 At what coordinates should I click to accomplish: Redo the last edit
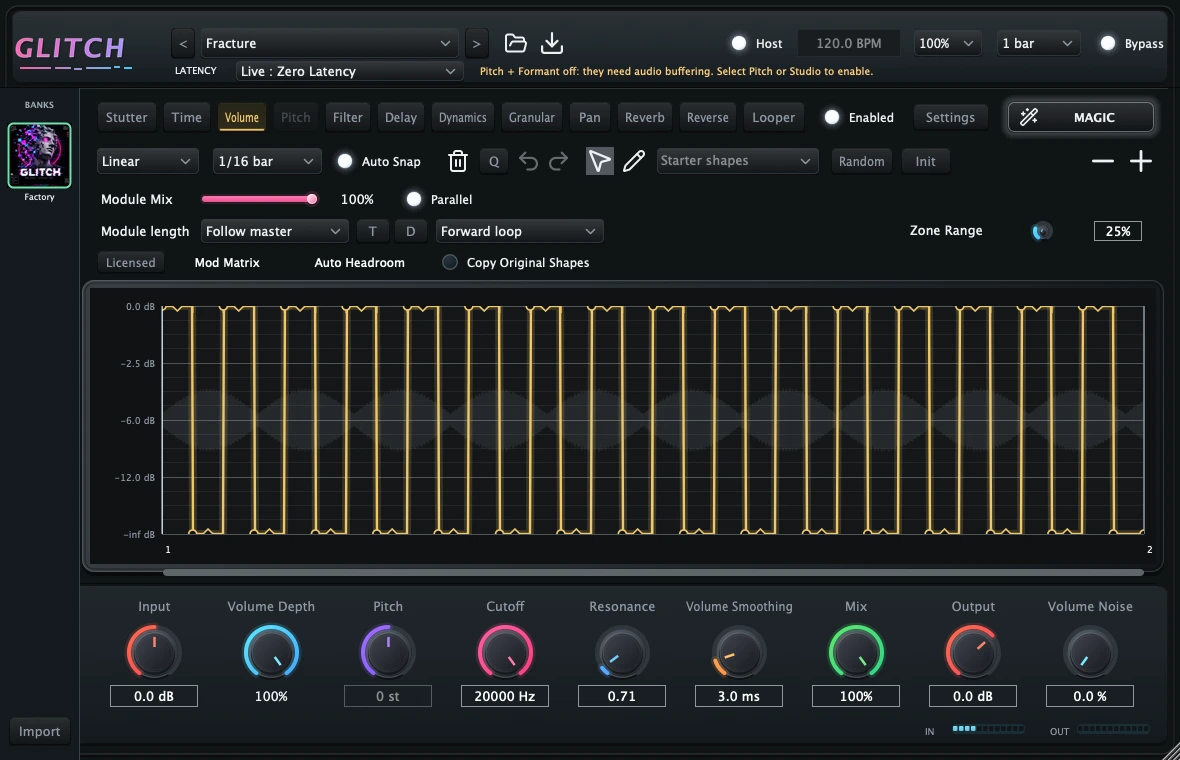[558, 161]
